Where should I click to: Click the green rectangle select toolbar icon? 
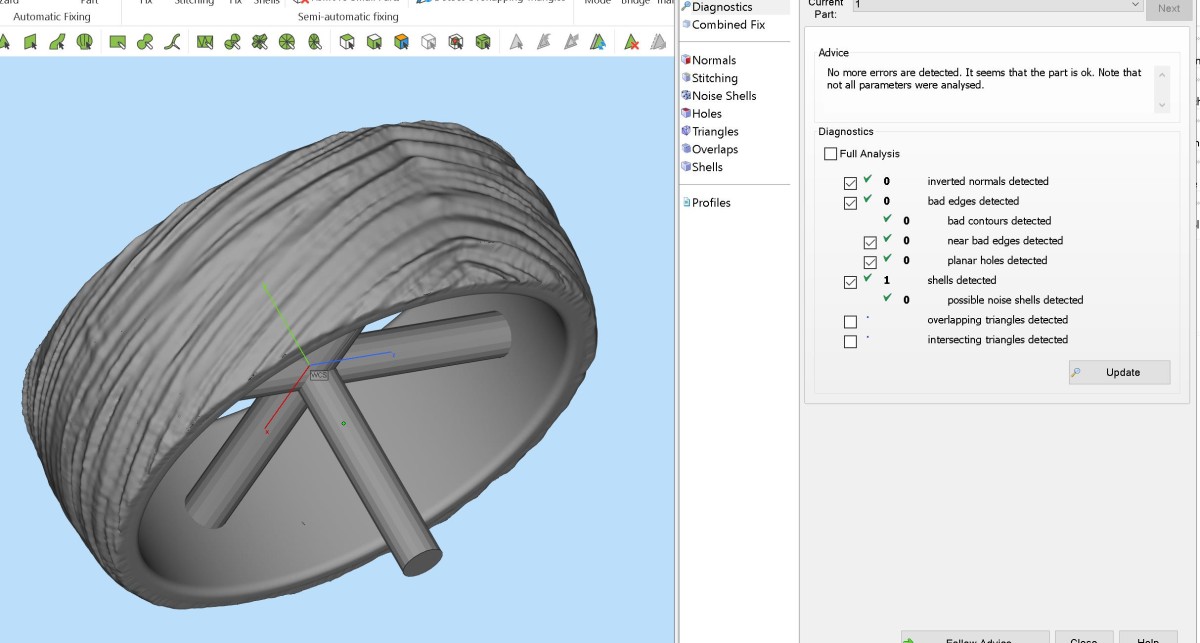click(117, 42)
